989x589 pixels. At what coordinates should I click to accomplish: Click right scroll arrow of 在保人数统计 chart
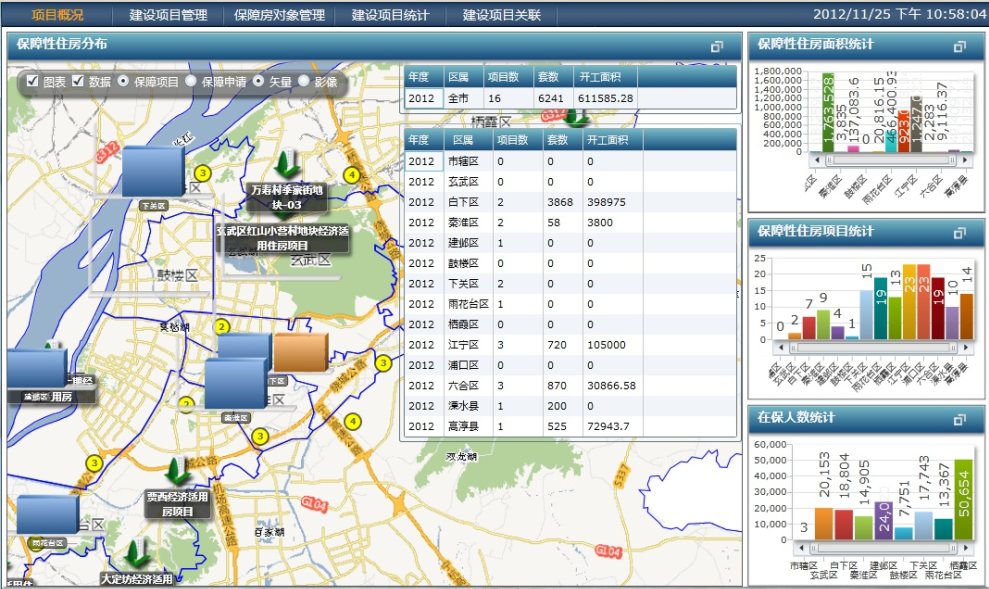coord(966,548)
